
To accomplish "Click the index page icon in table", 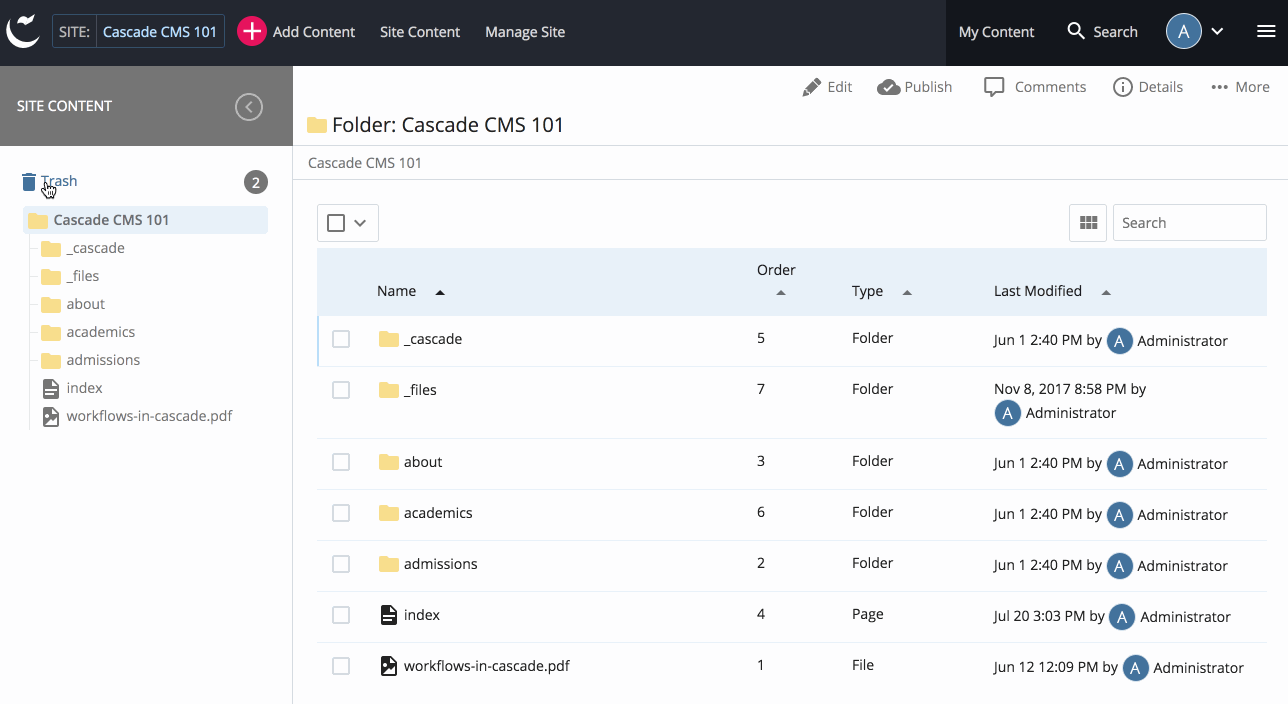I will [389, 615].
